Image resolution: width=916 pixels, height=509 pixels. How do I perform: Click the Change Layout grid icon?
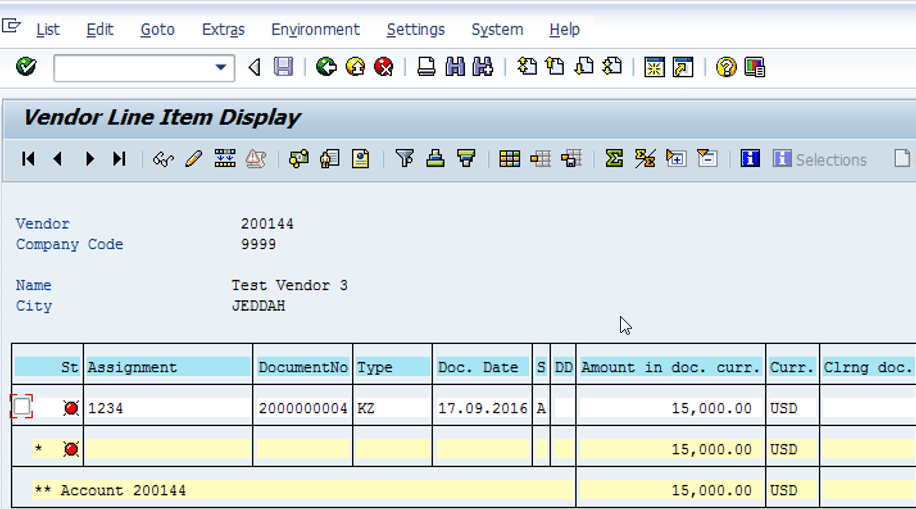tap(509, 159)
